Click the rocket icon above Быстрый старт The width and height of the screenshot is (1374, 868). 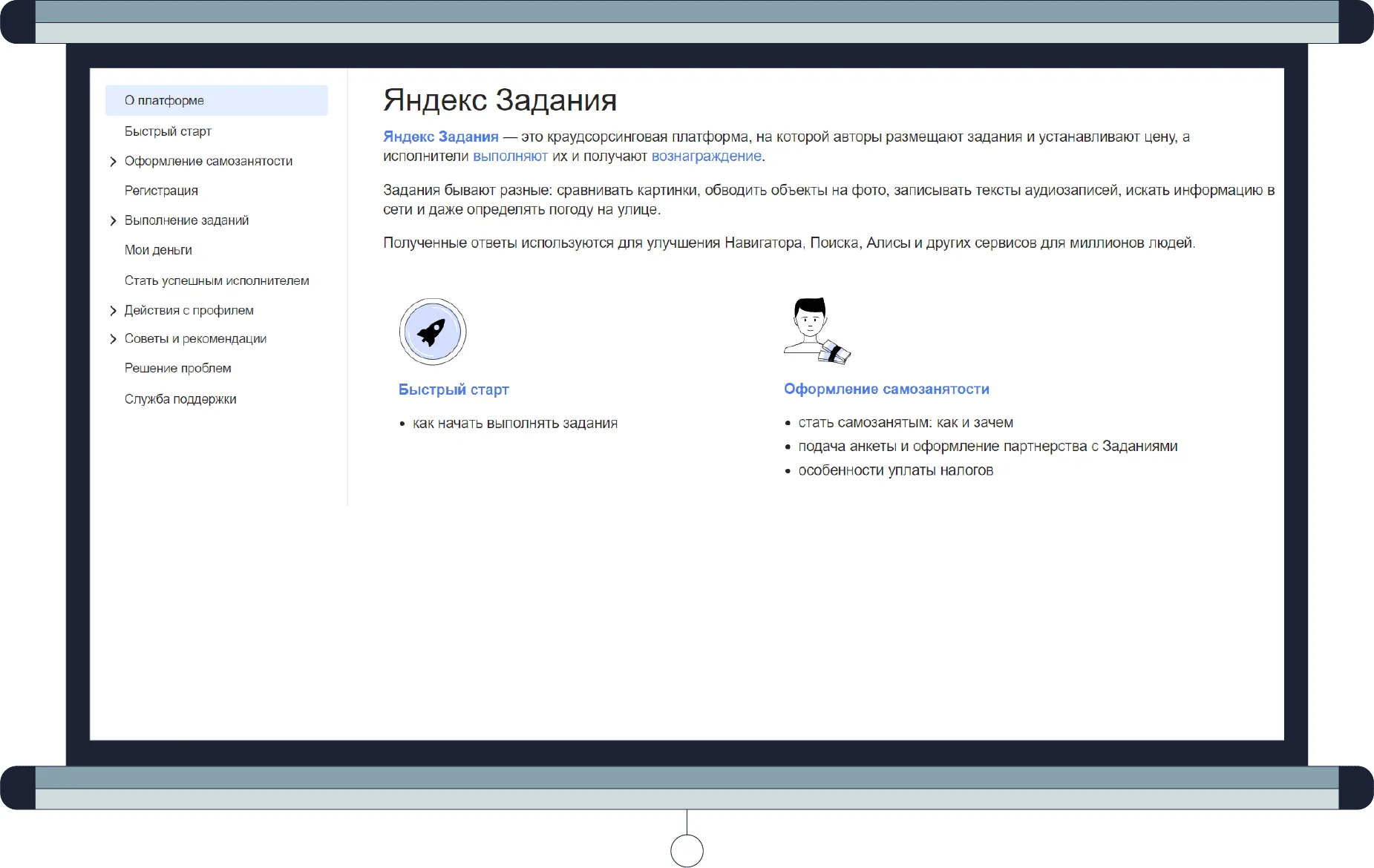pos(433,332)
